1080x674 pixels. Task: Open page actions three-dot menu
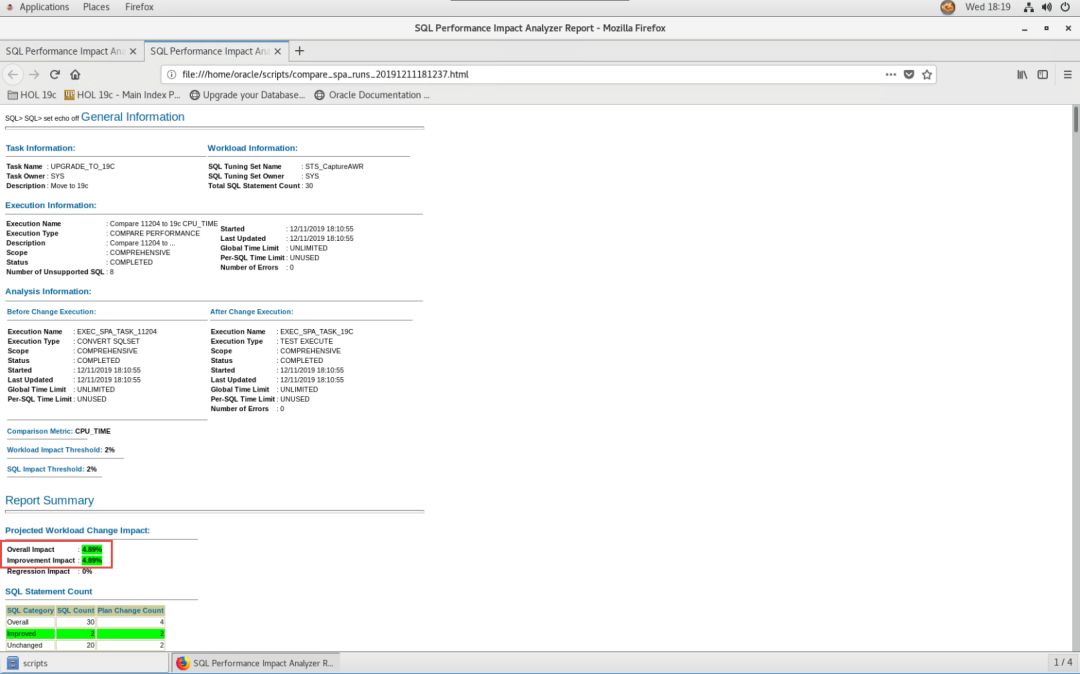[891, 74]
